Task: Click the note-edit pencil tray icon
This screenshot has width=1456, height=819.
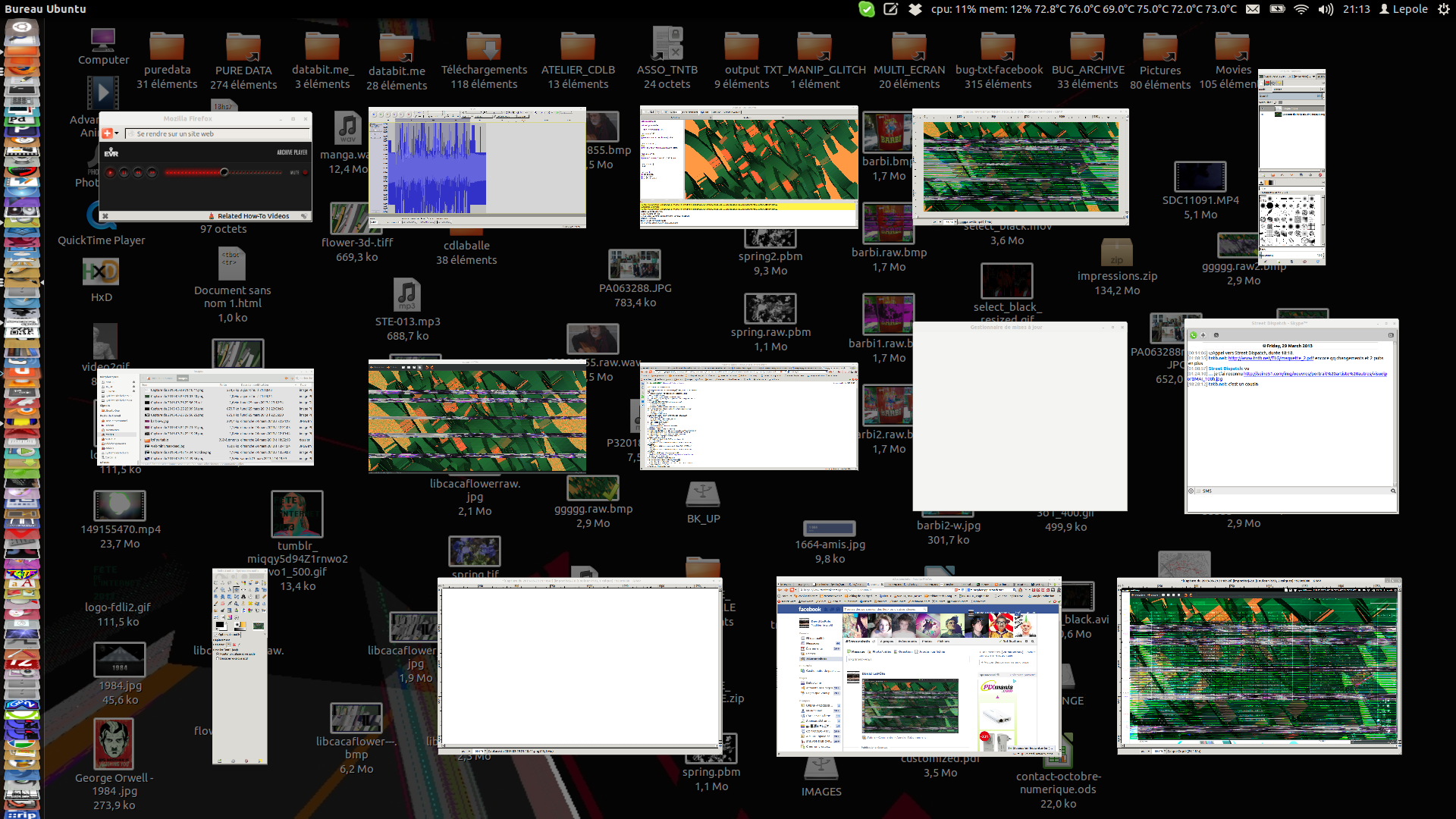Action: 891,9
